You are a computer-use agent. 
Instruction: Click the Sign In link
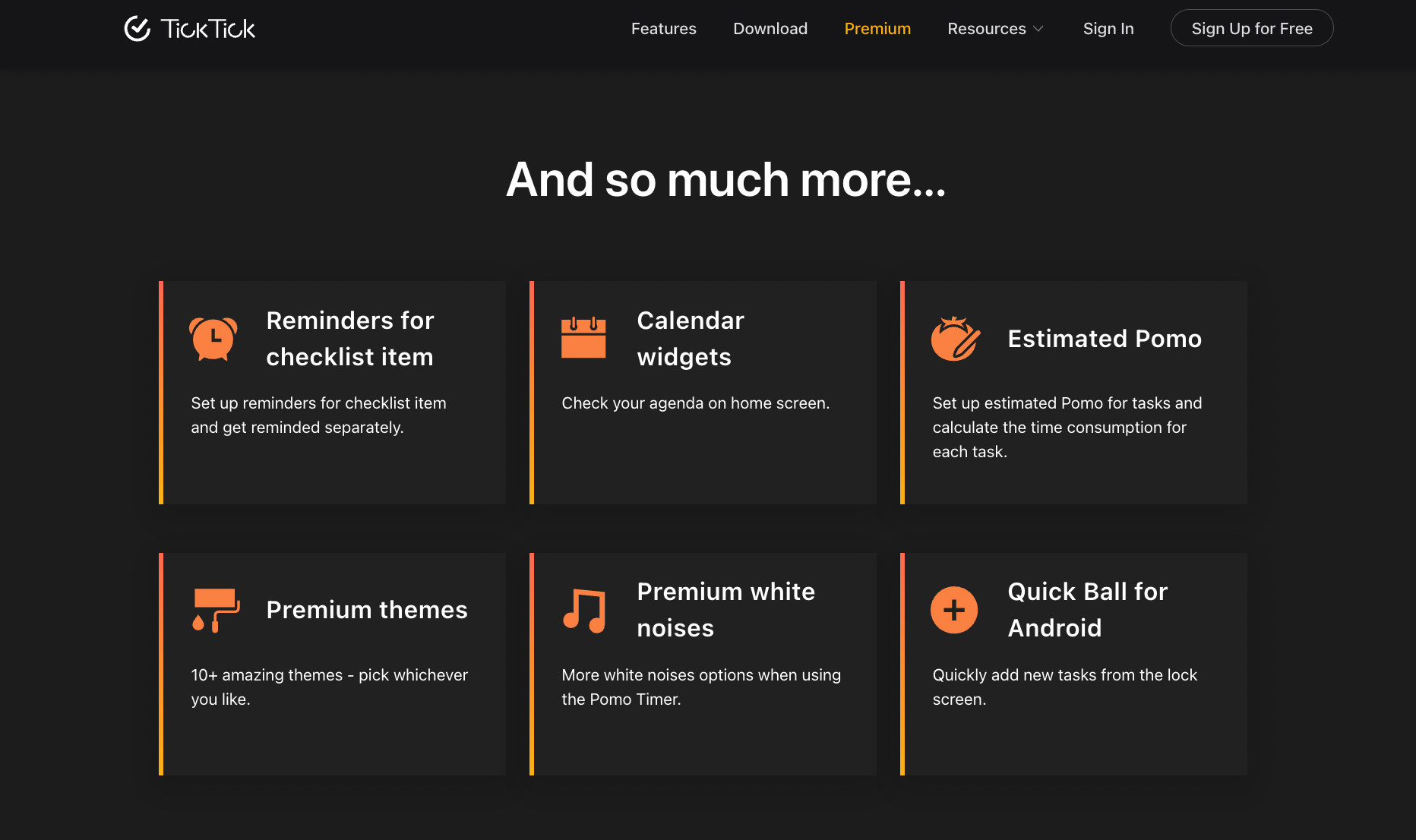click(1108, 29)
